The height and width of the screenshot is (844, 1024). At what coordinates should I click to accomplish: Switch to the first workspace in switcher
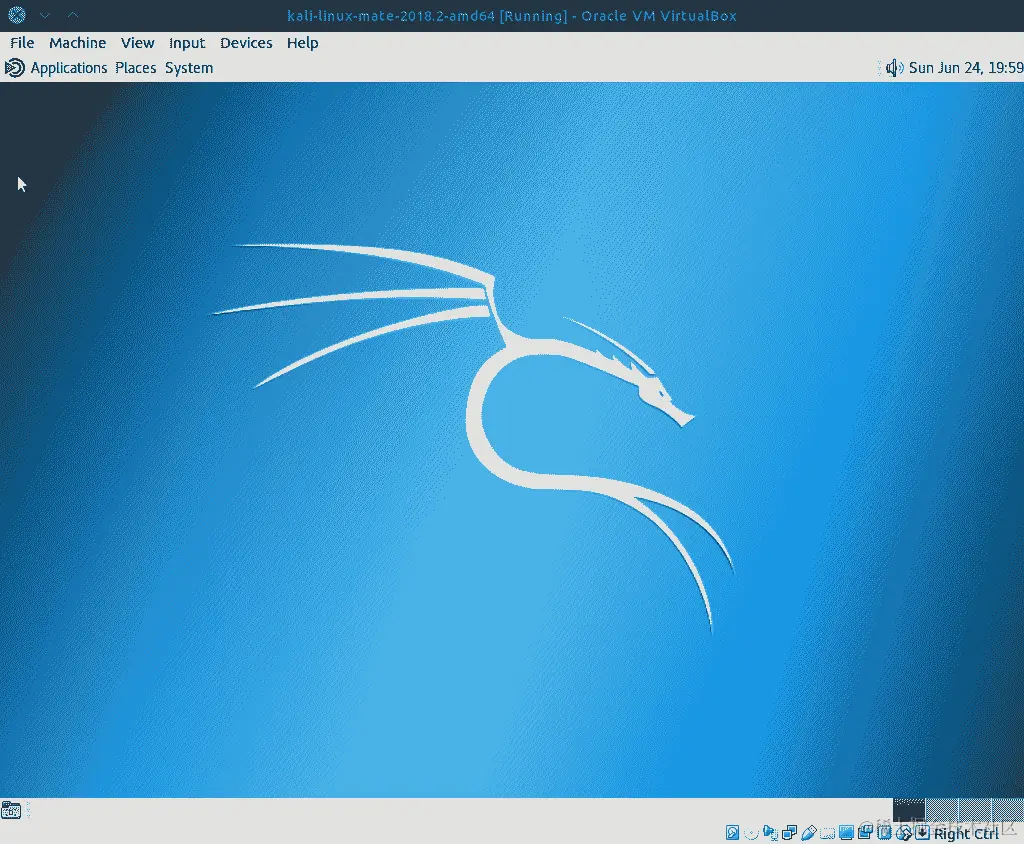click(x=909, y=810)
